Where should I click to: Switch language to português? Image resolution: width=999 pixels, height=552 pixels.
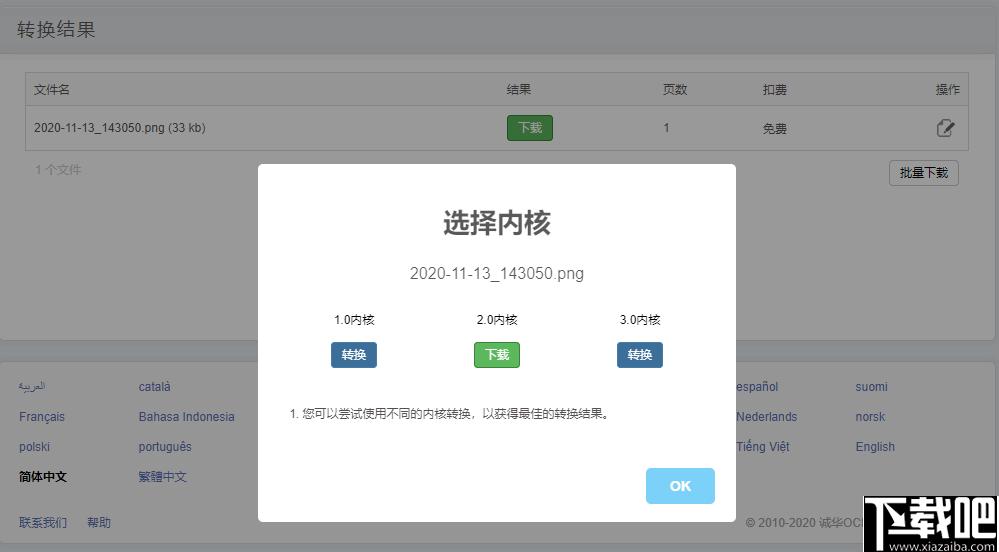click(x=165, y=447)
